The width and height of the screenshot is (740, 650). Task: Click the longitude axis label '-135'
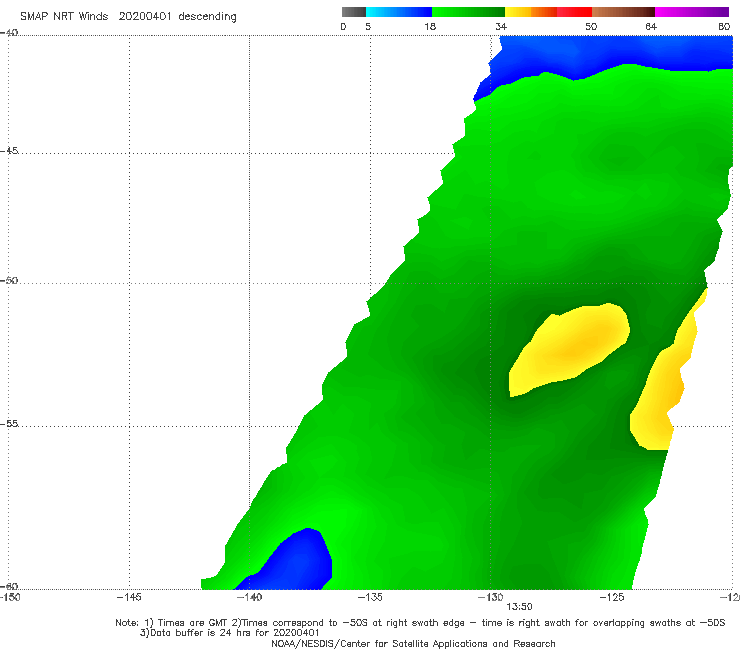[x=370, y=597]
